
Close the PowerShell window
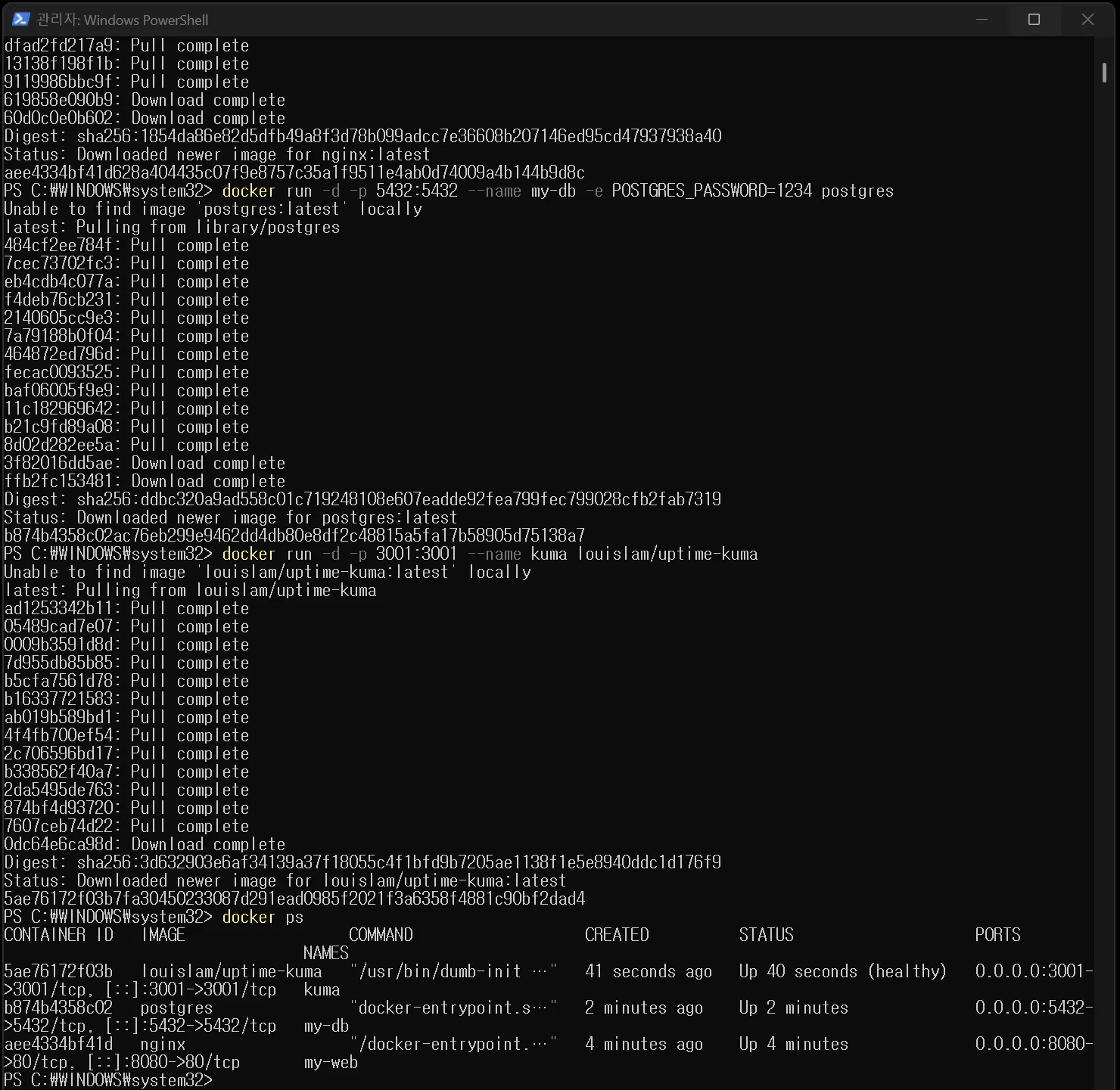click(1087, 19)
